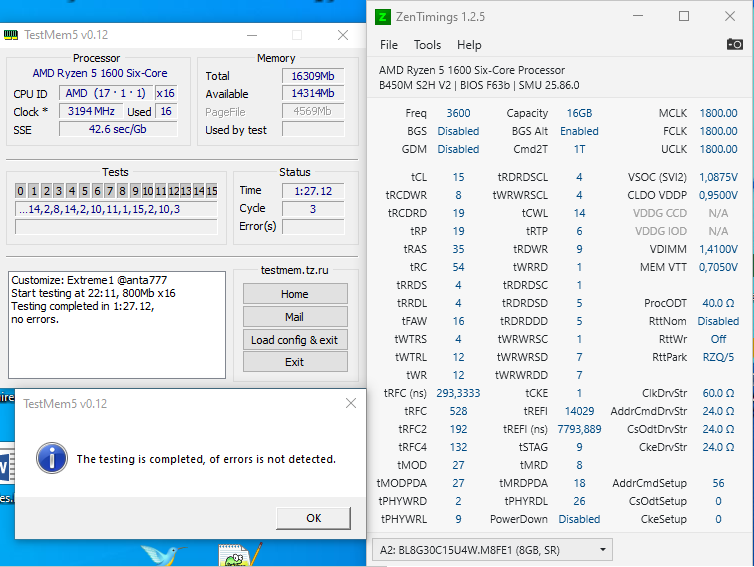Click the empty Used by test field
Screen dimensions: 754x567
pyautogui.click(x=313, y=129)
